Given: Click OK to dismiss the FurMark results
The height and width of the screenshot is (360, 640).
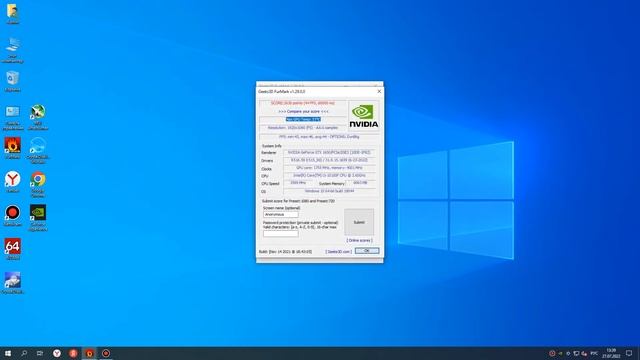Looking at the screenshot, I should pyautogui.click(x=367, y=251).
